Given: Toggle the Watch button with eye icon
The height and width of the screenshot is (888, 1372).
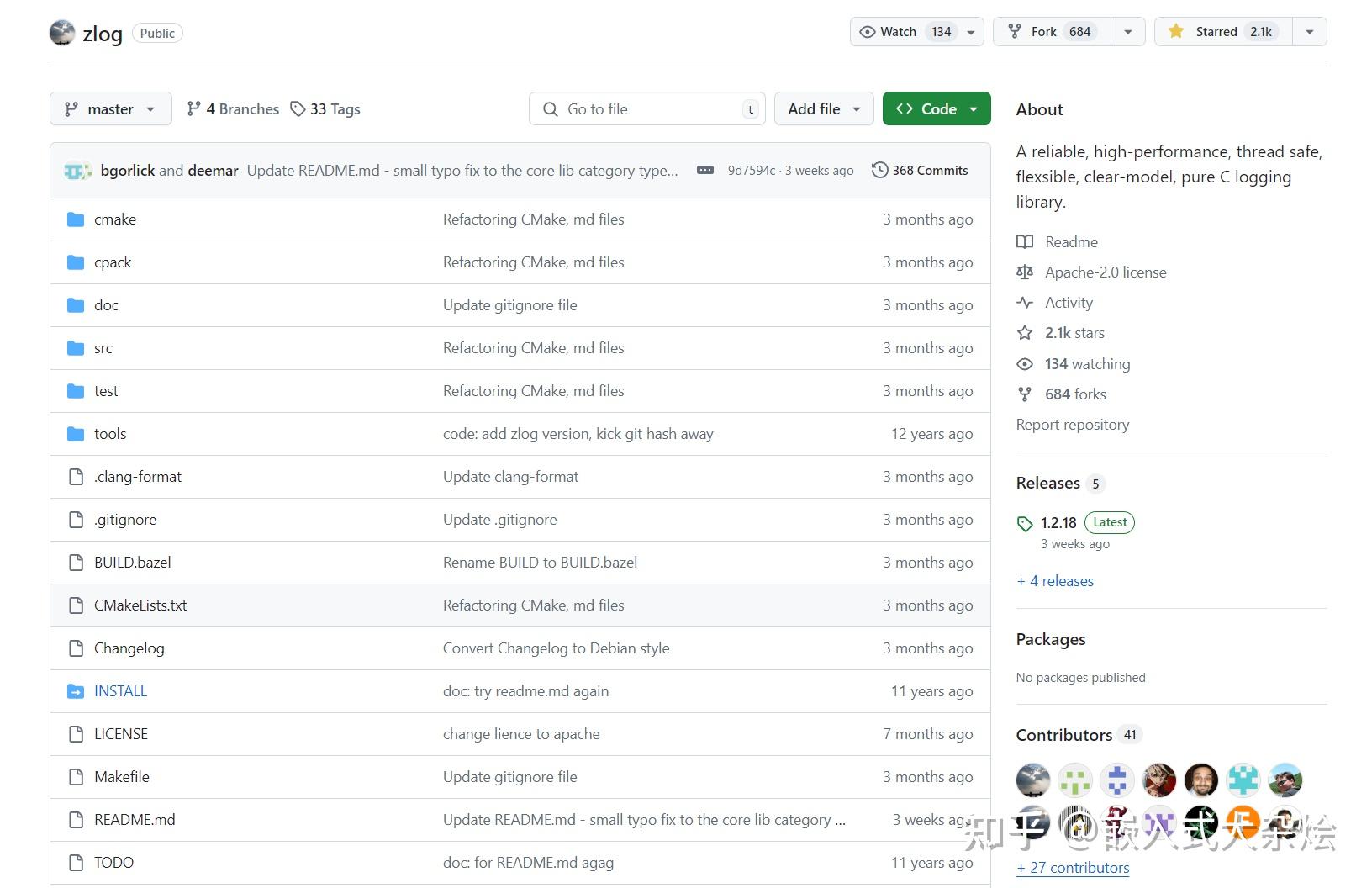Looking at the screenshot, I should pos(917,32).
